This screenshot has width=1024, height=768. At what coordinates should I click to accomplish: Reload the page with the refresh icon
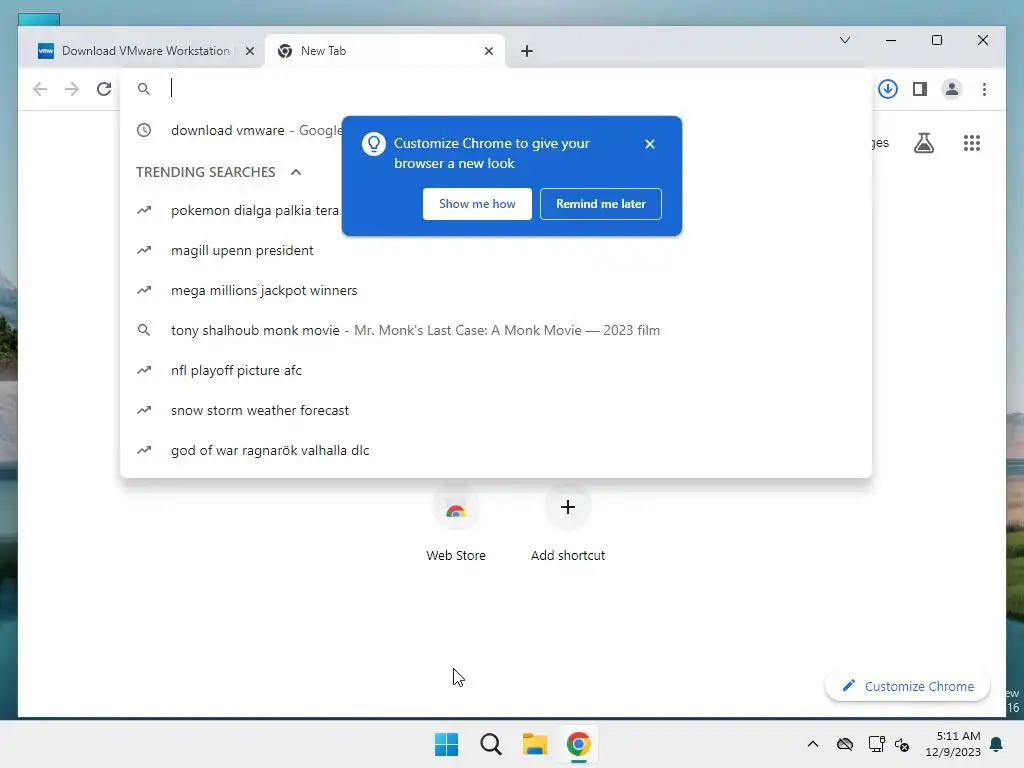(104, 89)
